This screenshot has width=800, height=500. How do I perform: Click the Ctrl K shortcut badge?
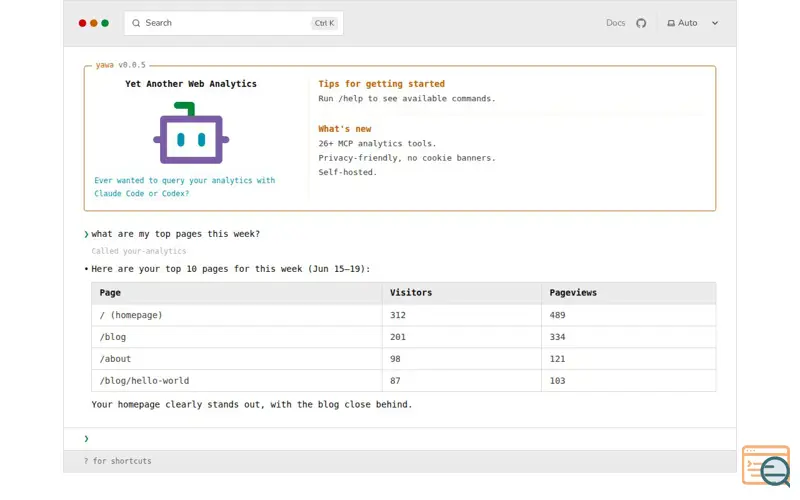[x=324, y=23]
